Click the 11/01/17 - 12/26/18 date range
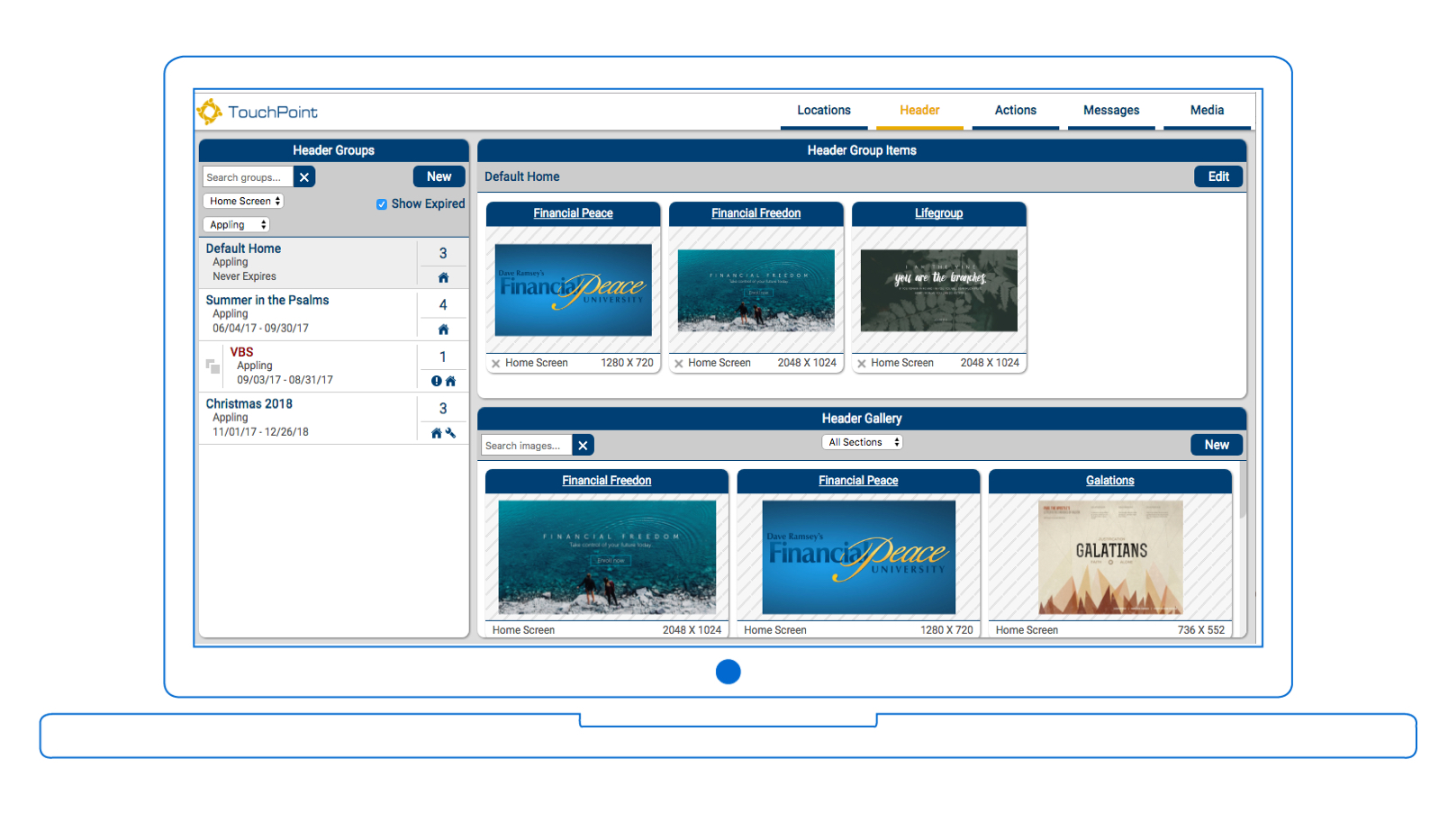The width and height of the screenshot is (1430, 840). (x=260, y=432)
